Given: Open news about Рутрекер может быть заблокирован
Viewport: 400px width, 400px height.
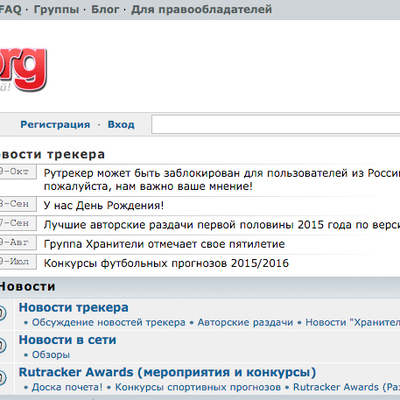Looking at the screenshot, I should point(222,180).
